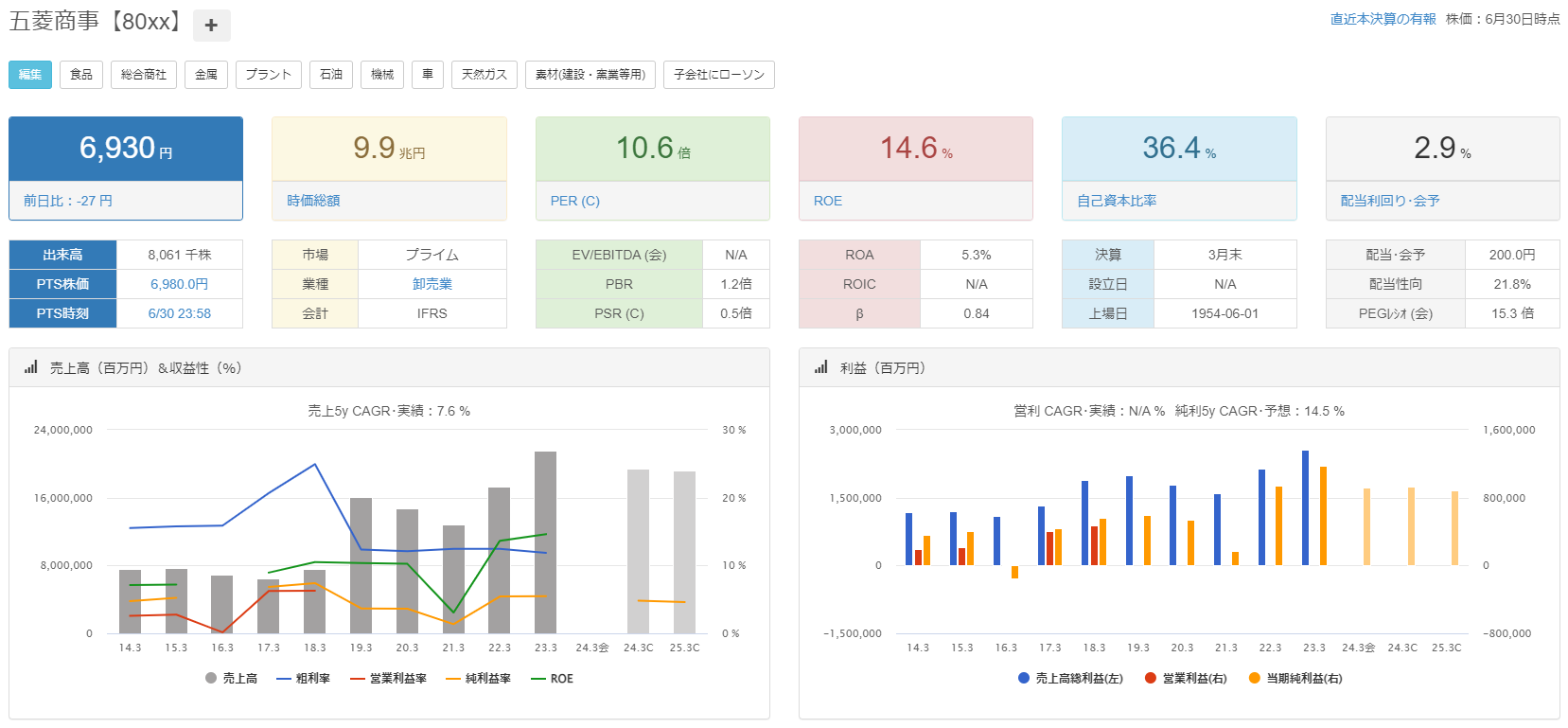Click the PER (C) label link
The image size is (1568, 728).
tap(575, 201)
